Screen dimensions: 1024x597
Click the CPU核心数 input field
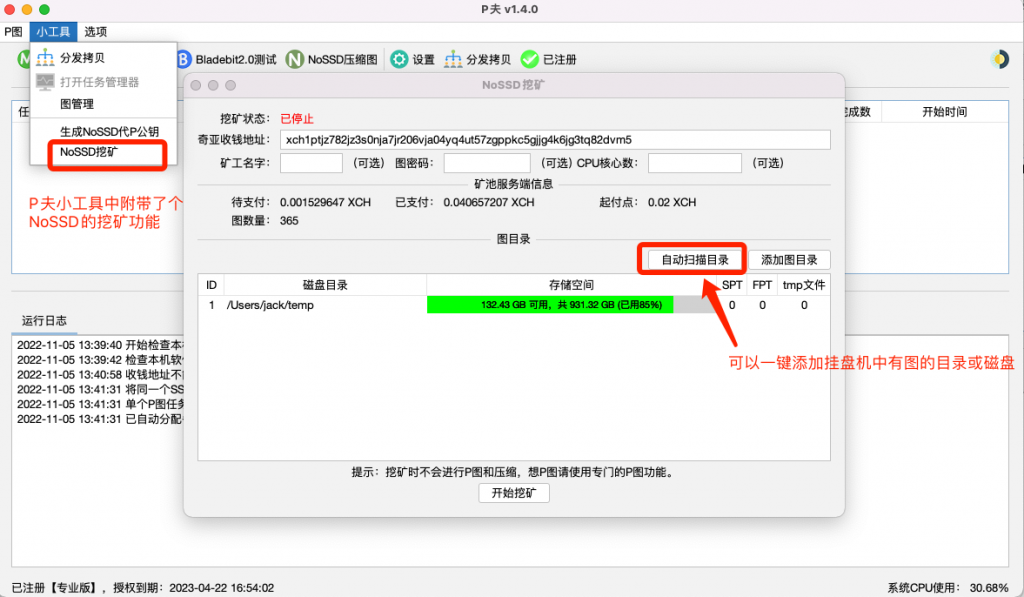pyautogui.click(x=694, y=163)
